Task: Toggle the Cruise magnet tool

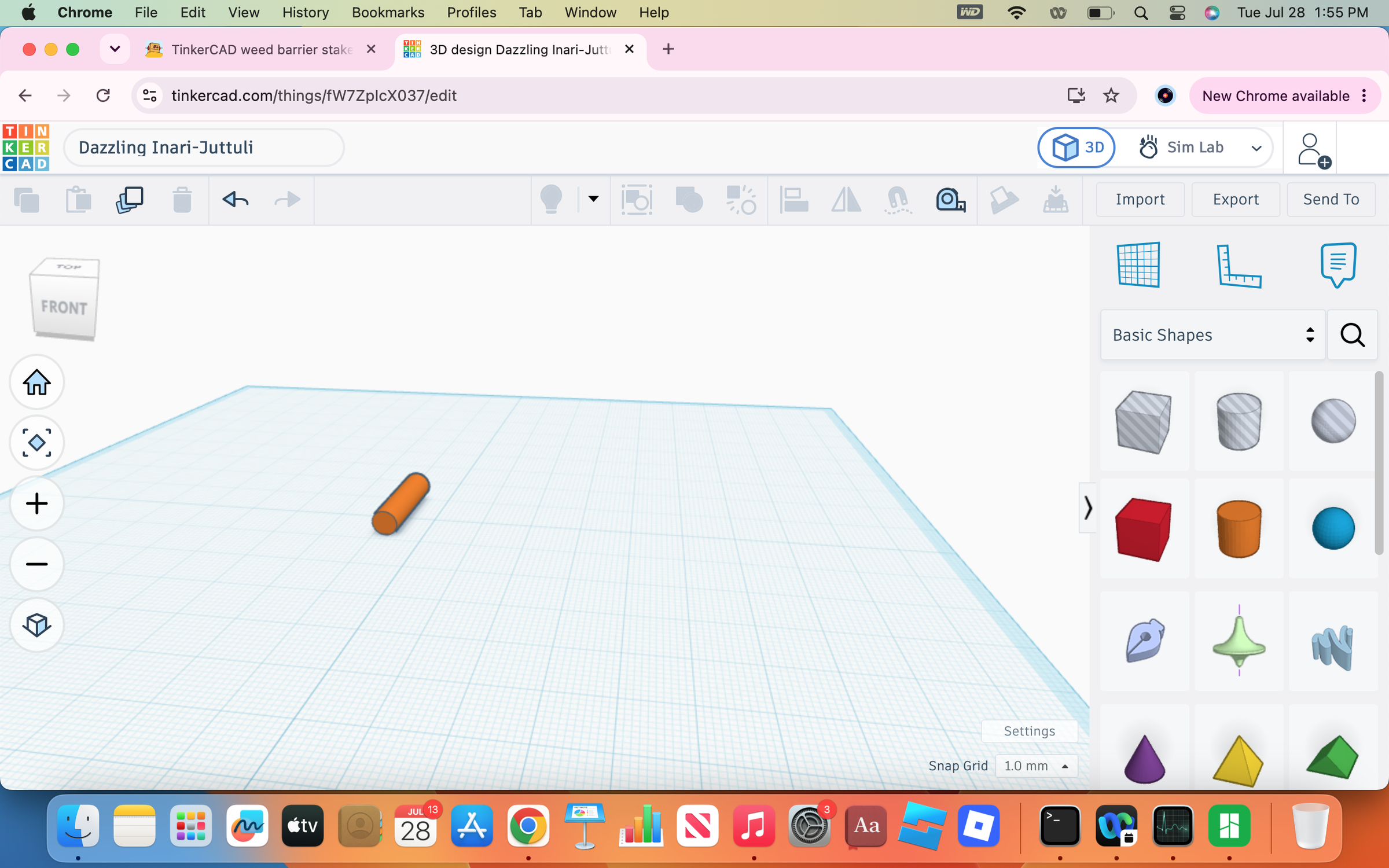Action: [x=898, y=200]
